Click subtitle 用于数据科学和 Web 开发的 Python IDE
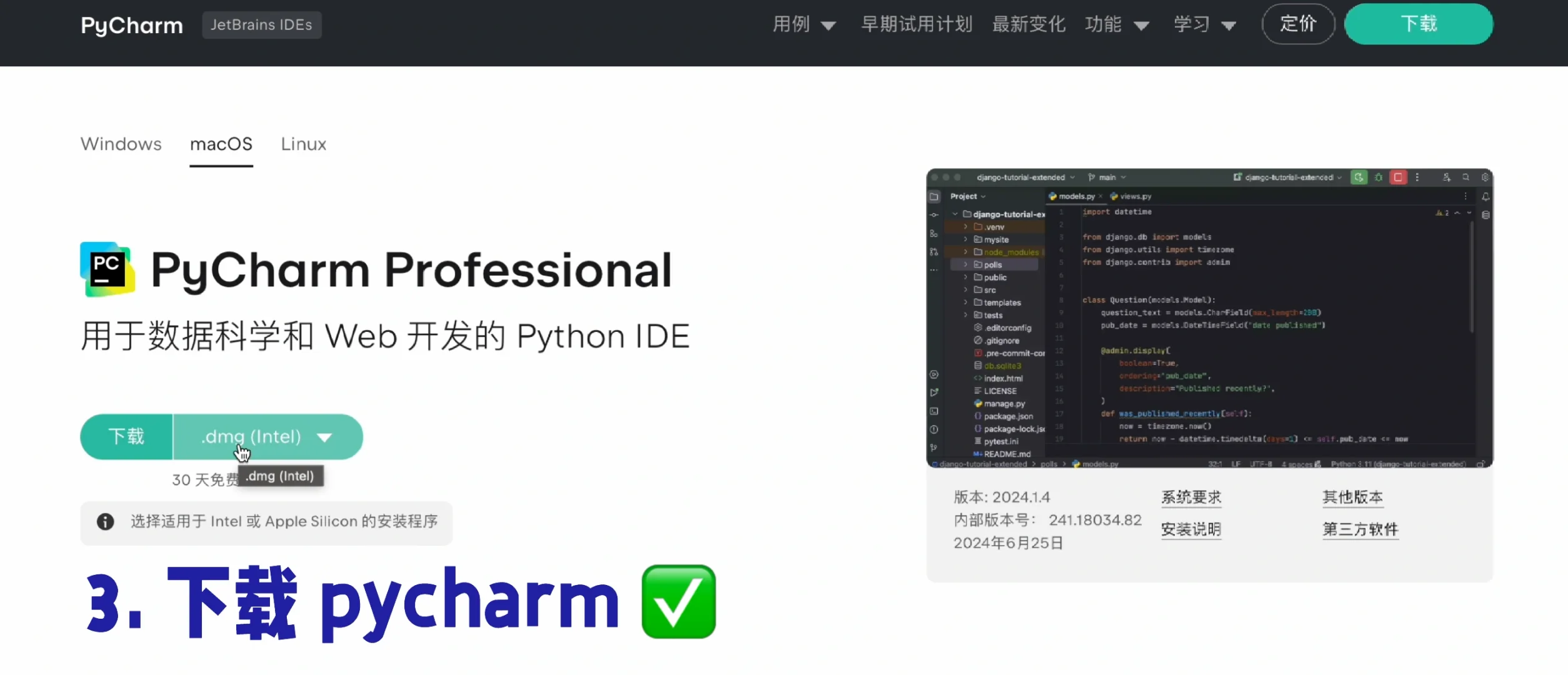 pos(385,336)
